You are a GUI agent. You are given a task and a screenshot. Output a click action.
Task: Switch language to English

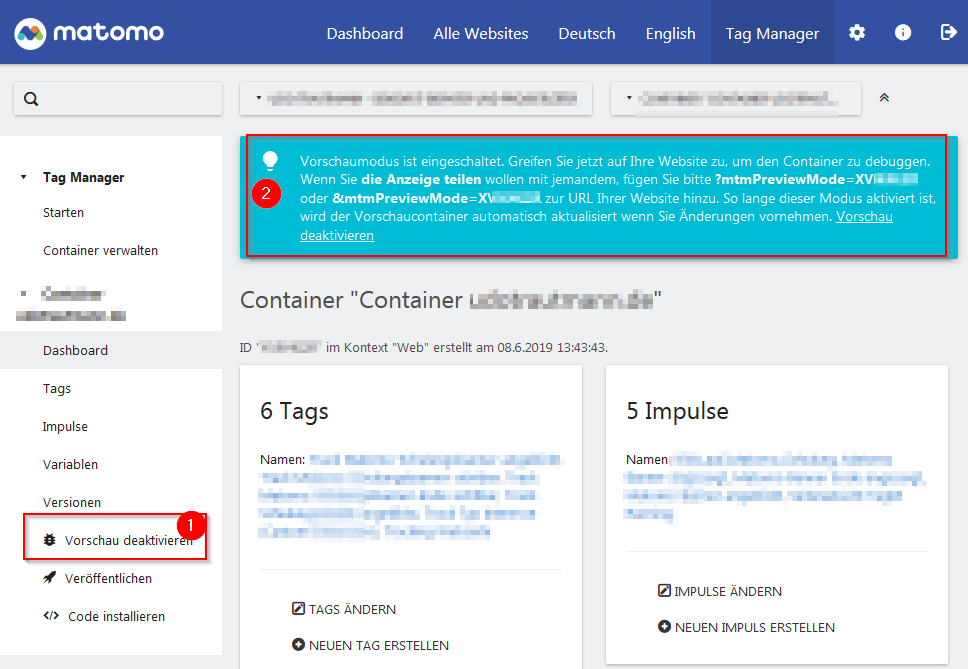coord(670,33)
